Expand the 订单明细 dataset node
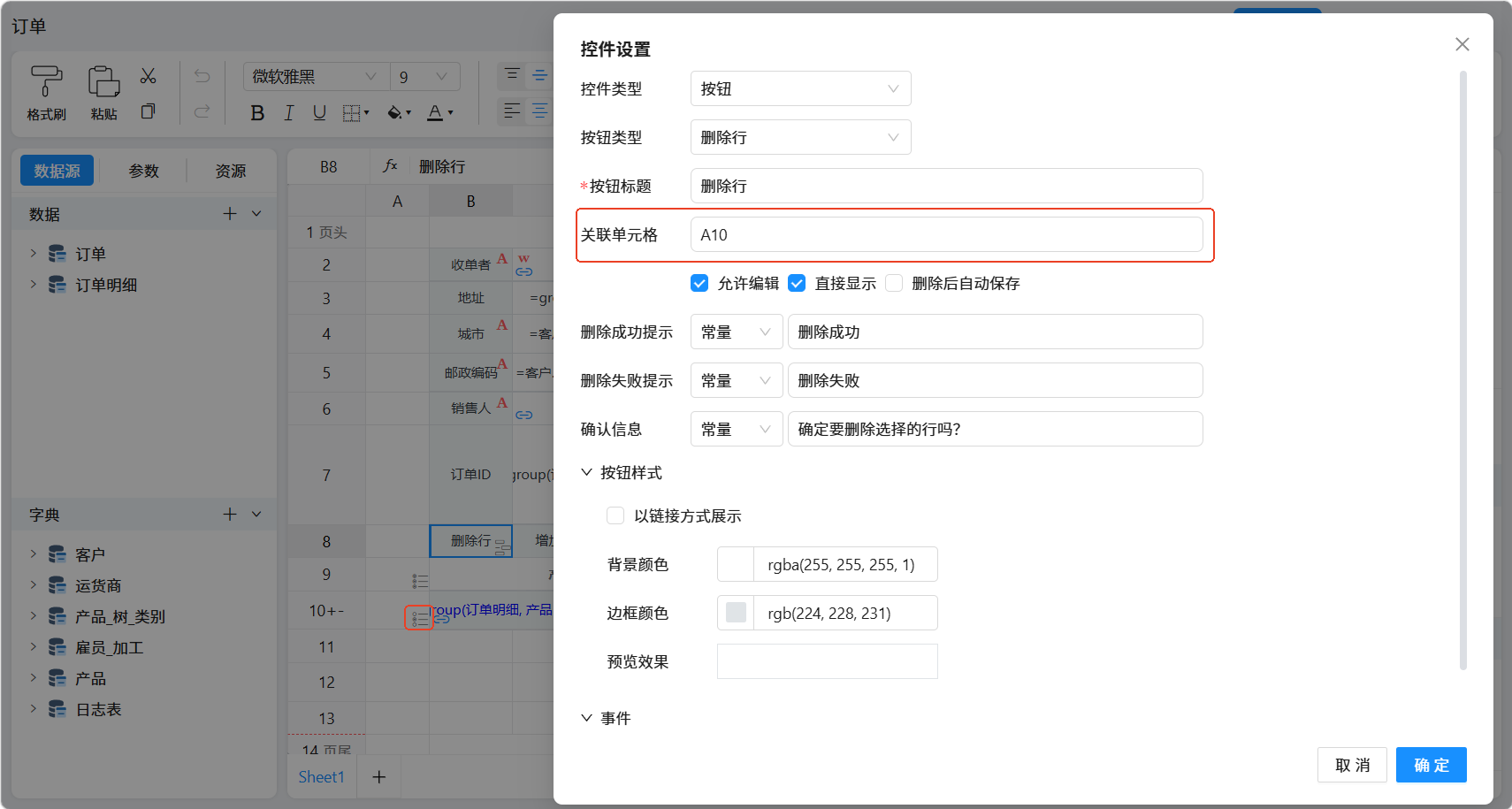Image resolution: width=1512 pixels, height=809 pixels. [34, 284]
